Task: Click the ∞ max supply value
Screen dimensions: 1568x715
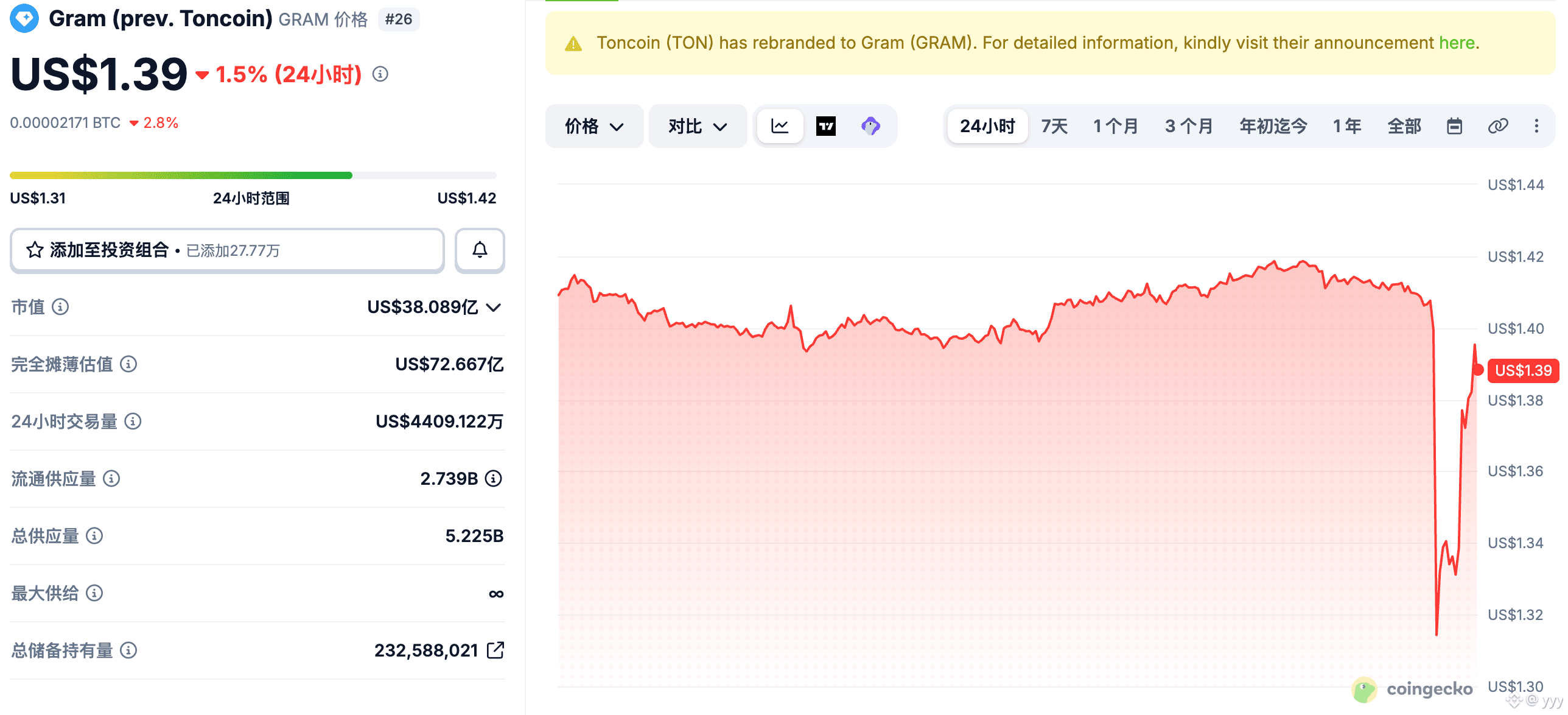Action: 496,593
